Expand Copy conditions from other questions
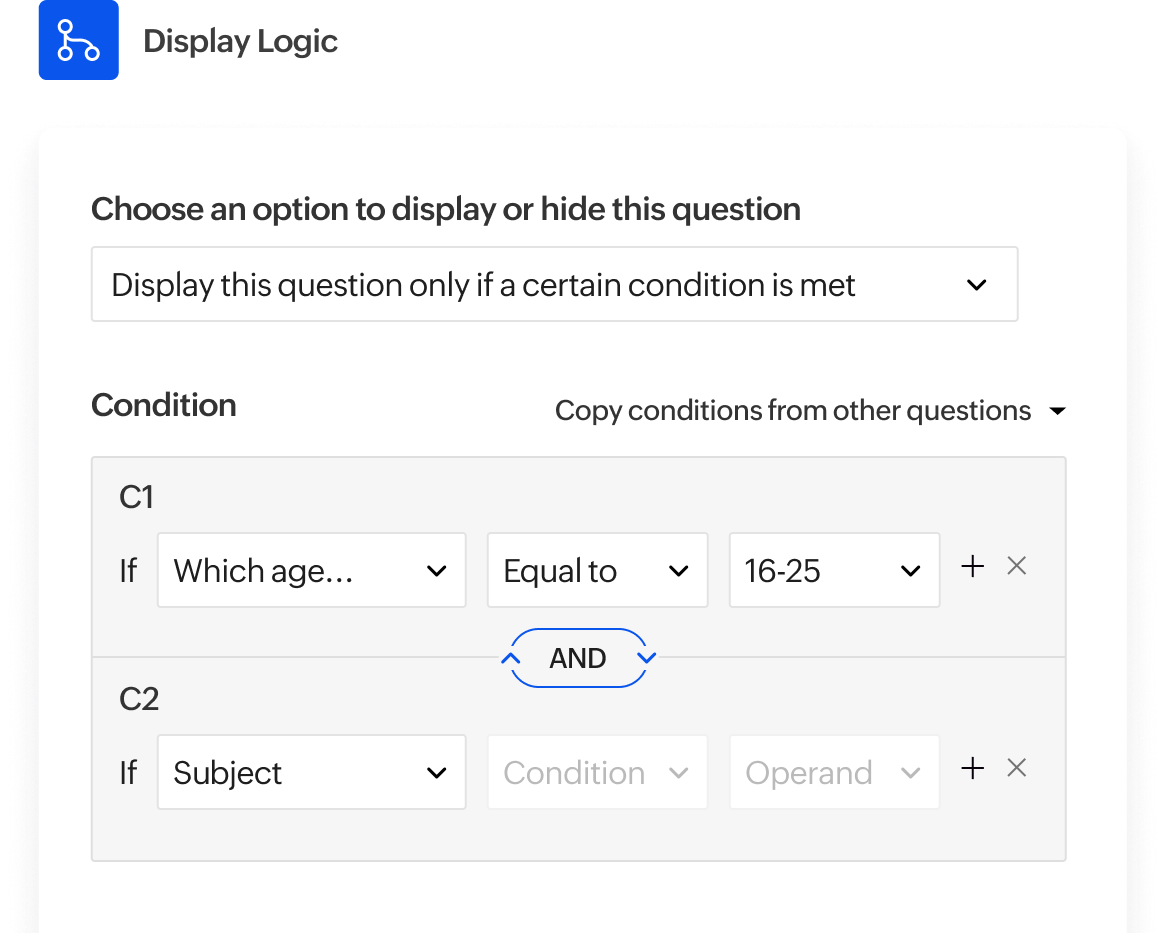Viewport: 1166px width, 933px height. pos(792,410)
